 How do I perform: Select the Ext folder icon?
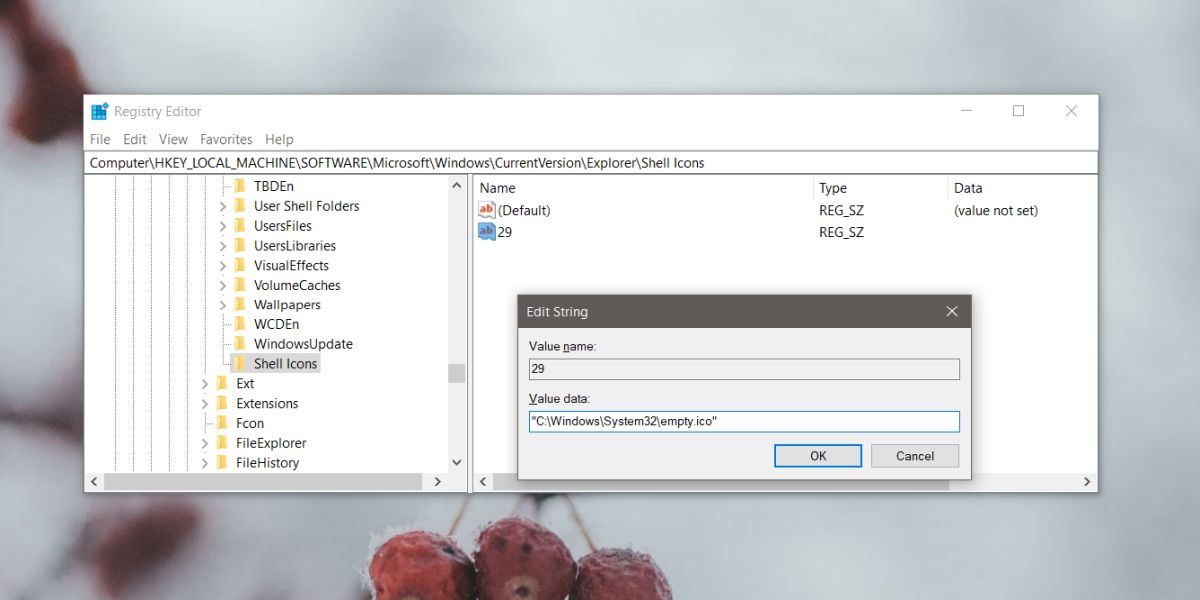222,383
